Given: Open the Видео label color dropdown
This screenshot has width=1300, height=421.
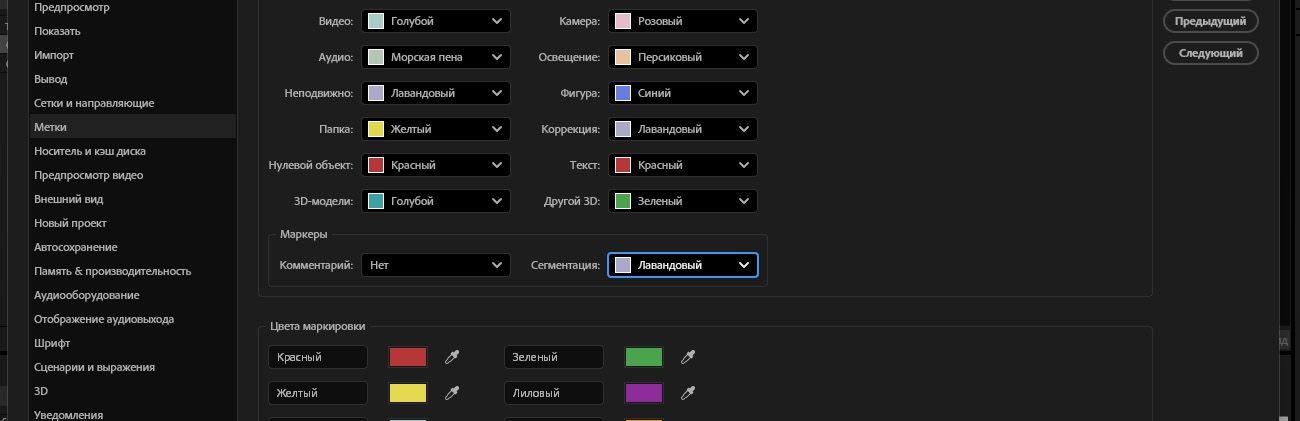Looking at the screenshot, I should [x=436, y=21].
